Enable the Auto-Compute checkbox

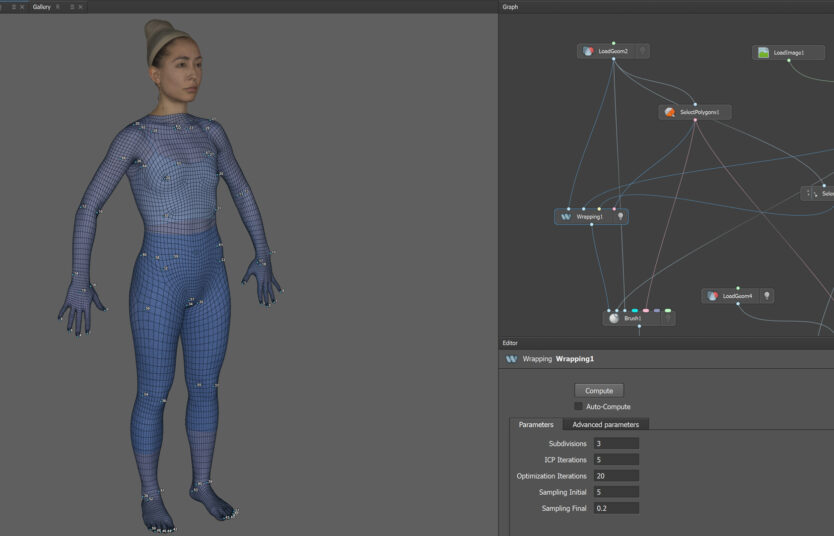pyautogui.click(x=578, y=406)
